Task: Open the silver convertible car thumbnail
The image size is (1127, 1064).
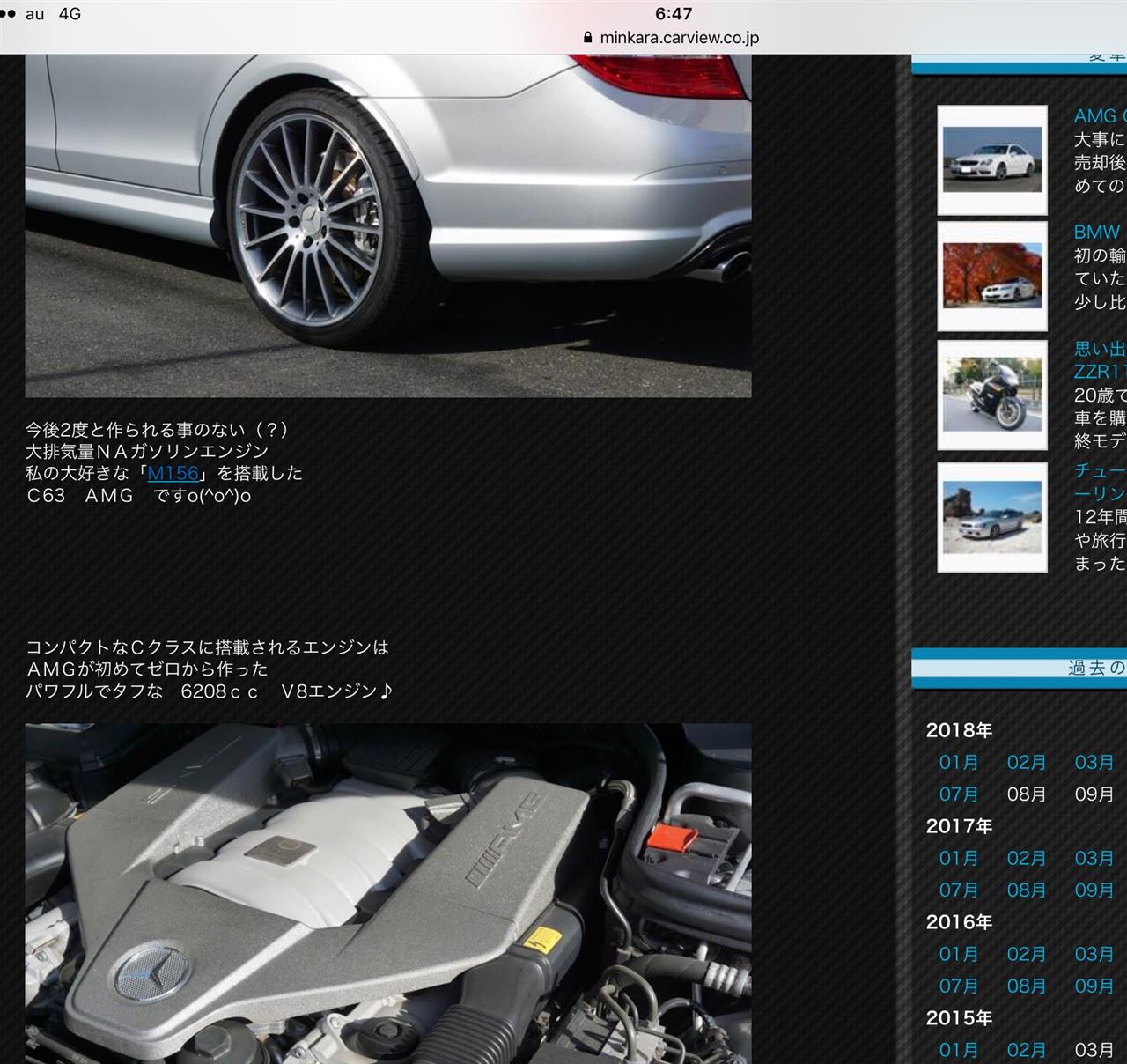Action: point(992,517)
